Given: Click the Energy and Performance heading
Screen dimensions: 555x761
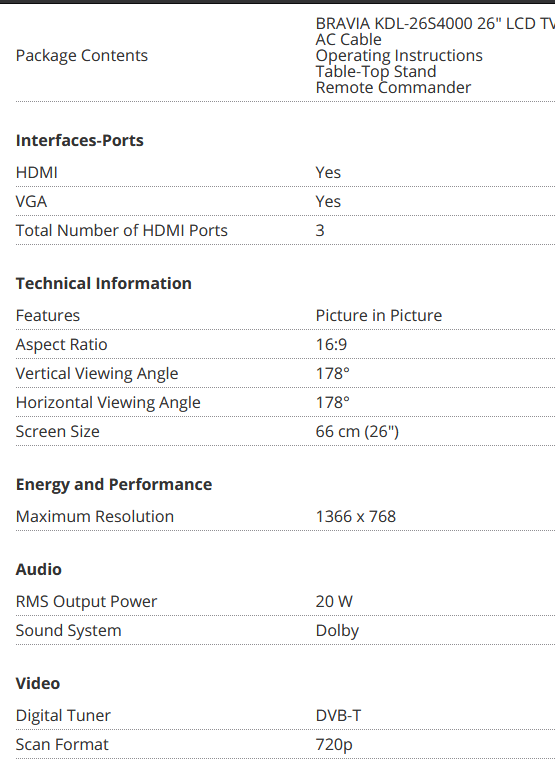Looking at the screenshot, I should [114, 484].
